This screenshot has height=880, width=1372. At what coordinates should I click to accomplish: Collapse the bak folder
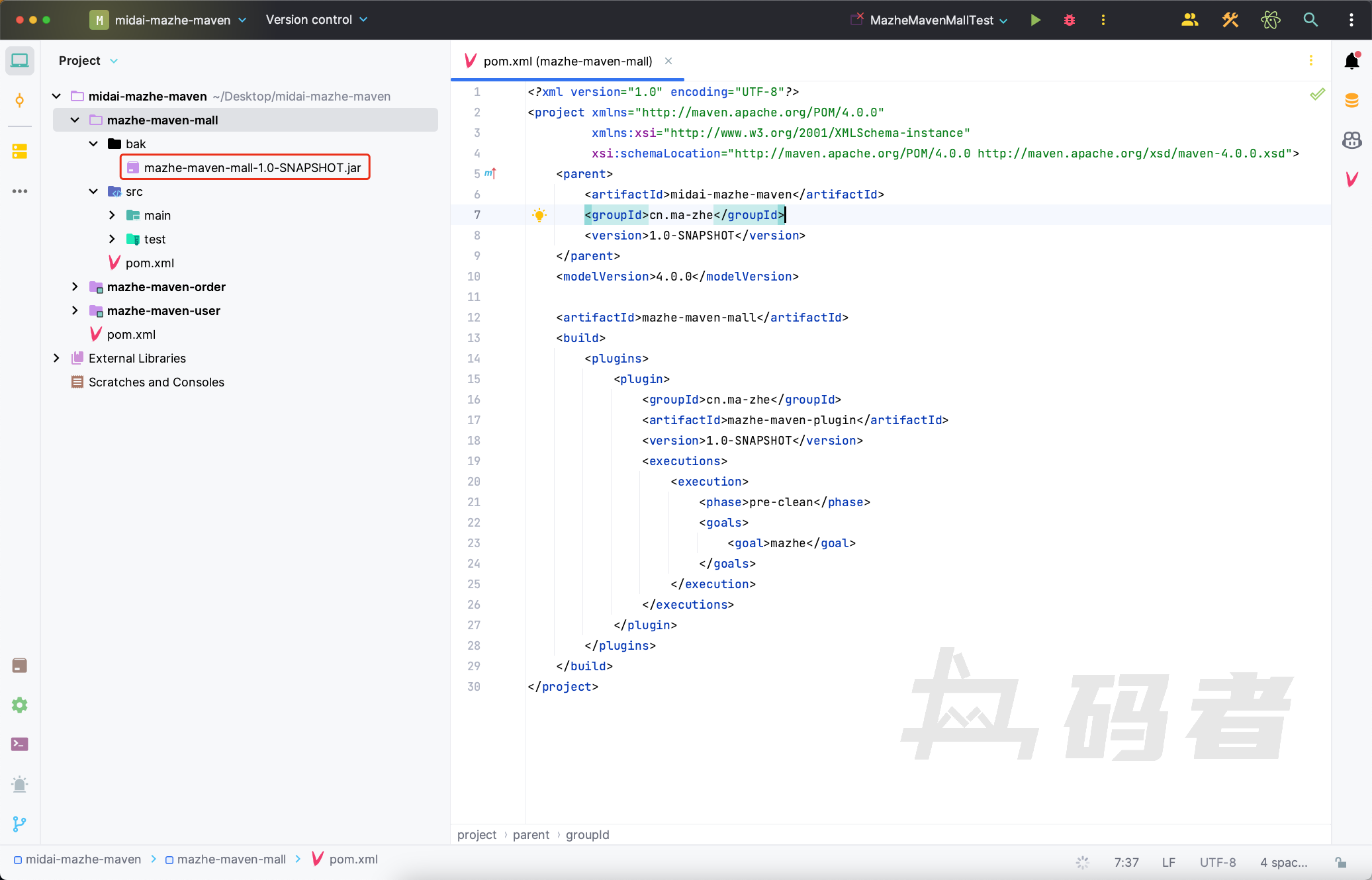[x=93, y=144]
